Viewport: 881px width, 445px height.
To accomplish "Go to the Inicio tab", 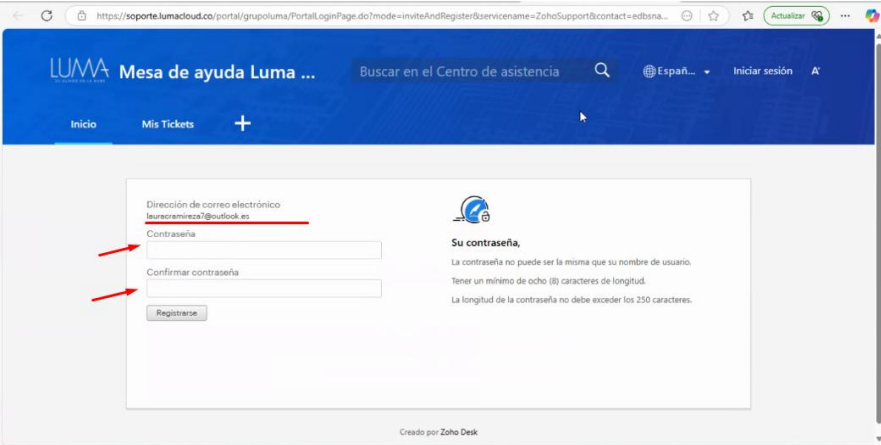I will (83, 124).
